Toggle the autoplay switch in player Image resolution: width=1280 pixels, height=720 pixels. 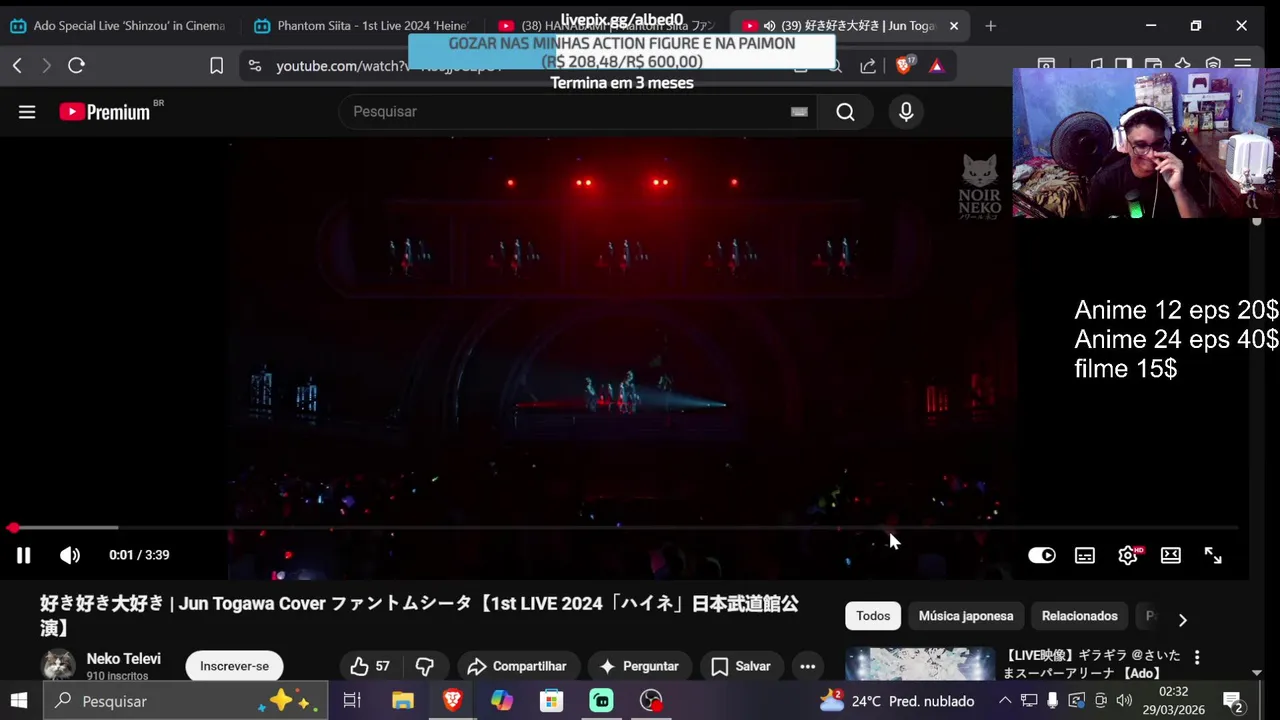pyautogui.click(x=1041, y=555)
